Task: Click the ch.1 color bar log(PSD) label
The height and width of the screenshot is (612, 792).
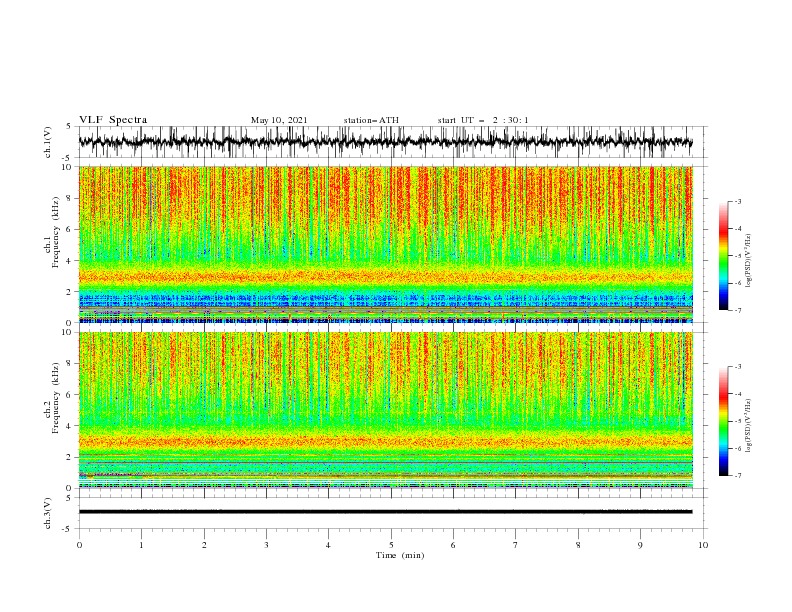Action: tap(748, 261)
